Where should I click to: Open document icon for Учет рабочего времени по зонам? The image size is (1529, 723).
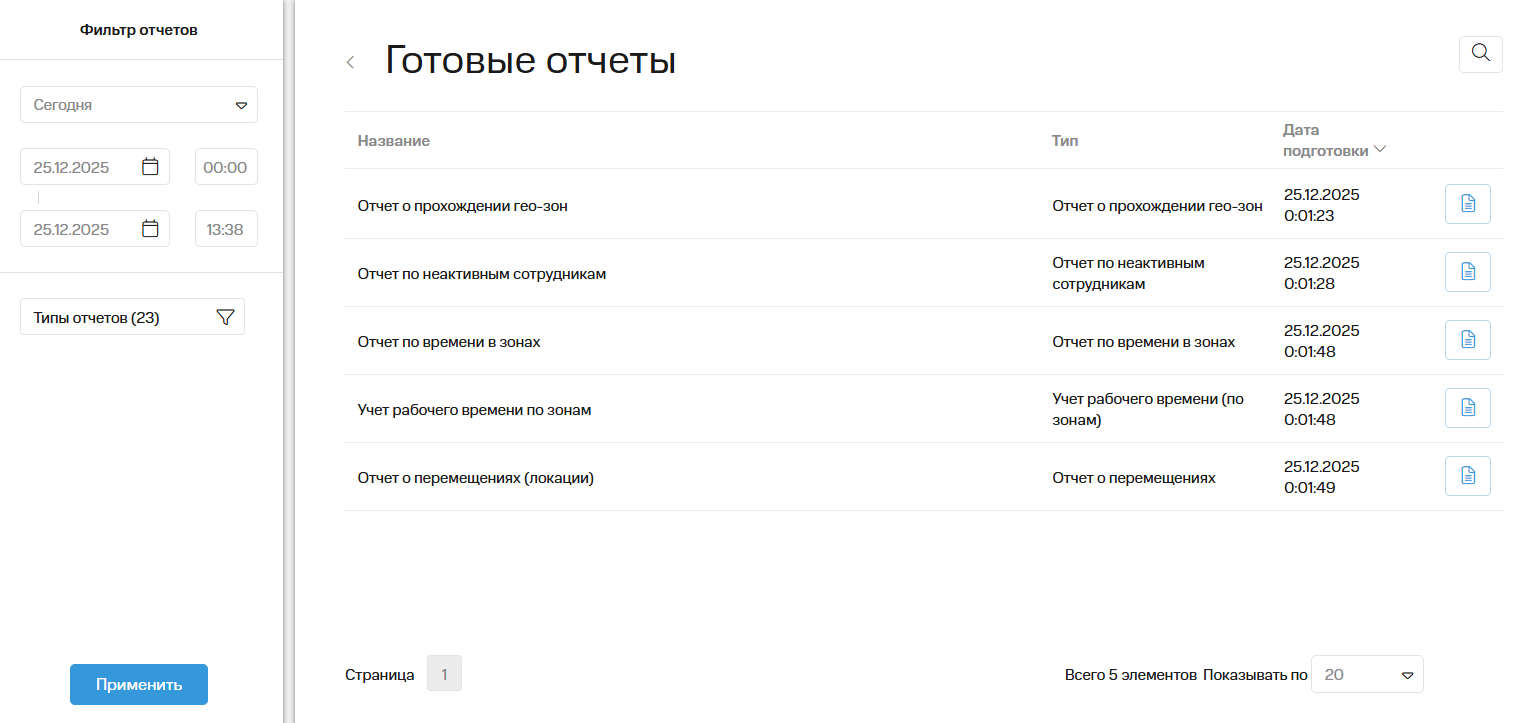click(x=1467, y=408)
